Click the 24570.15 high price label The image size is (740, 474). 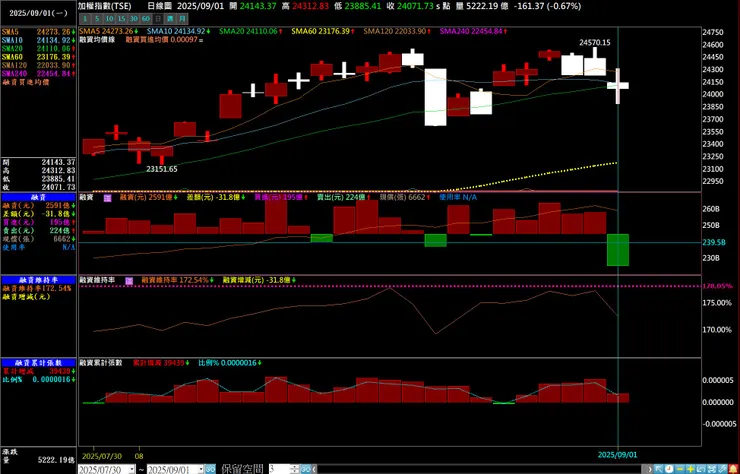point(594,42)
